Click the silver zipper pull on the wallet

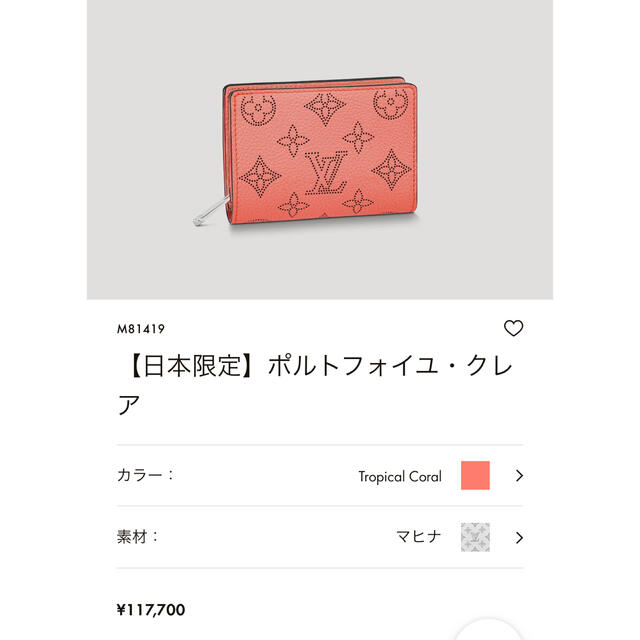tap(211, 211)
